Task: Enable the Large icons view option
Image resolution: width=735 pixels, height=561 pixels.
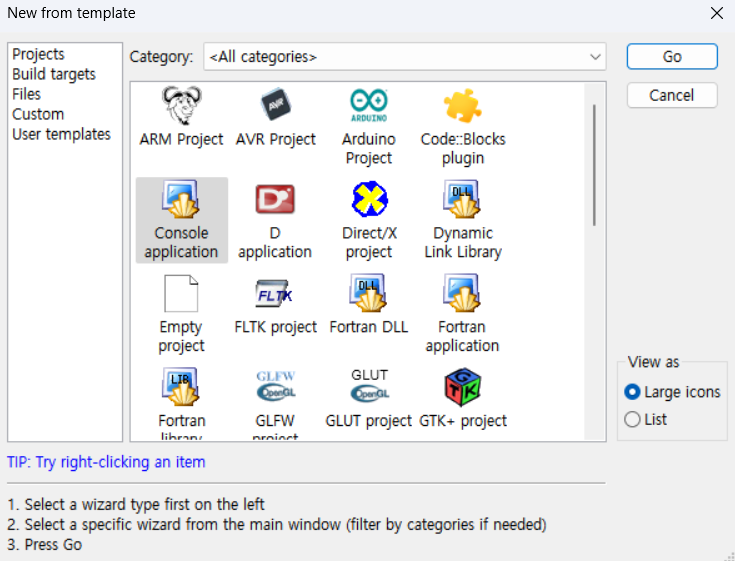Action: tap(672, 392)
